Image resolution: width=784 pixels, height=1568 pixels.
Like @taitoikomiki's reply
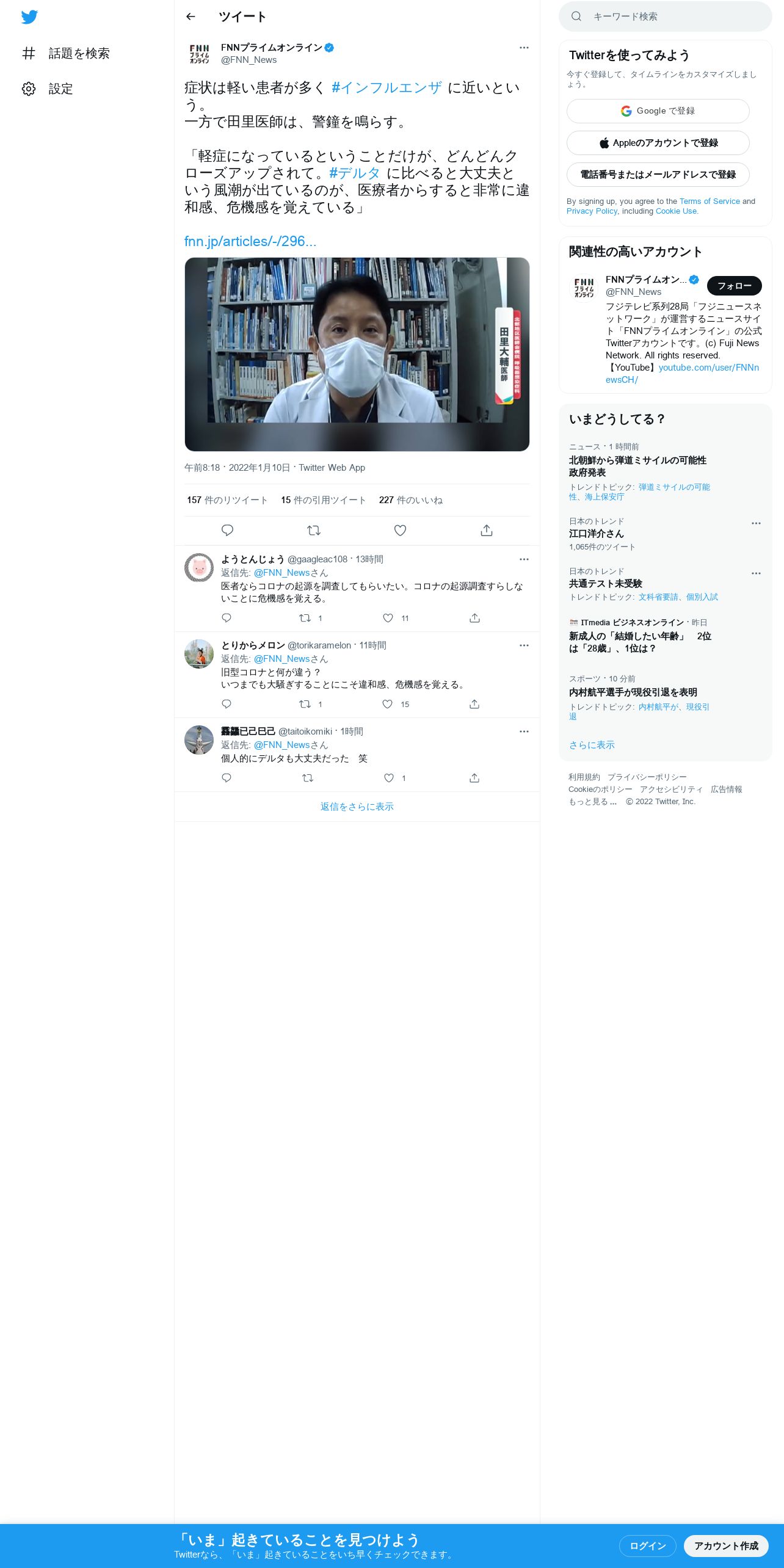(x=389, y=778)
